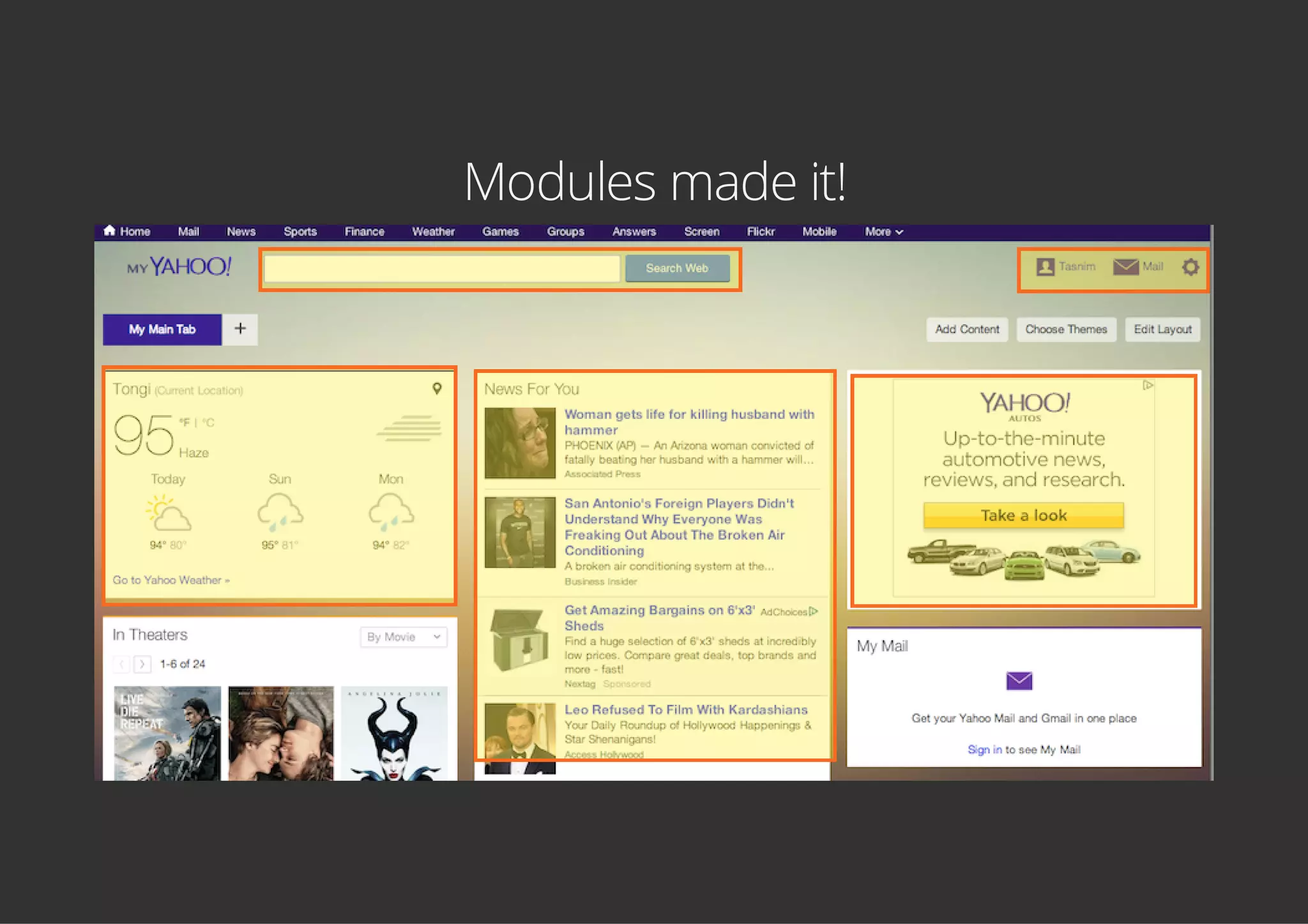Select My Main Tab
This screenshot has height=924, width=1308.
[162, 329]
